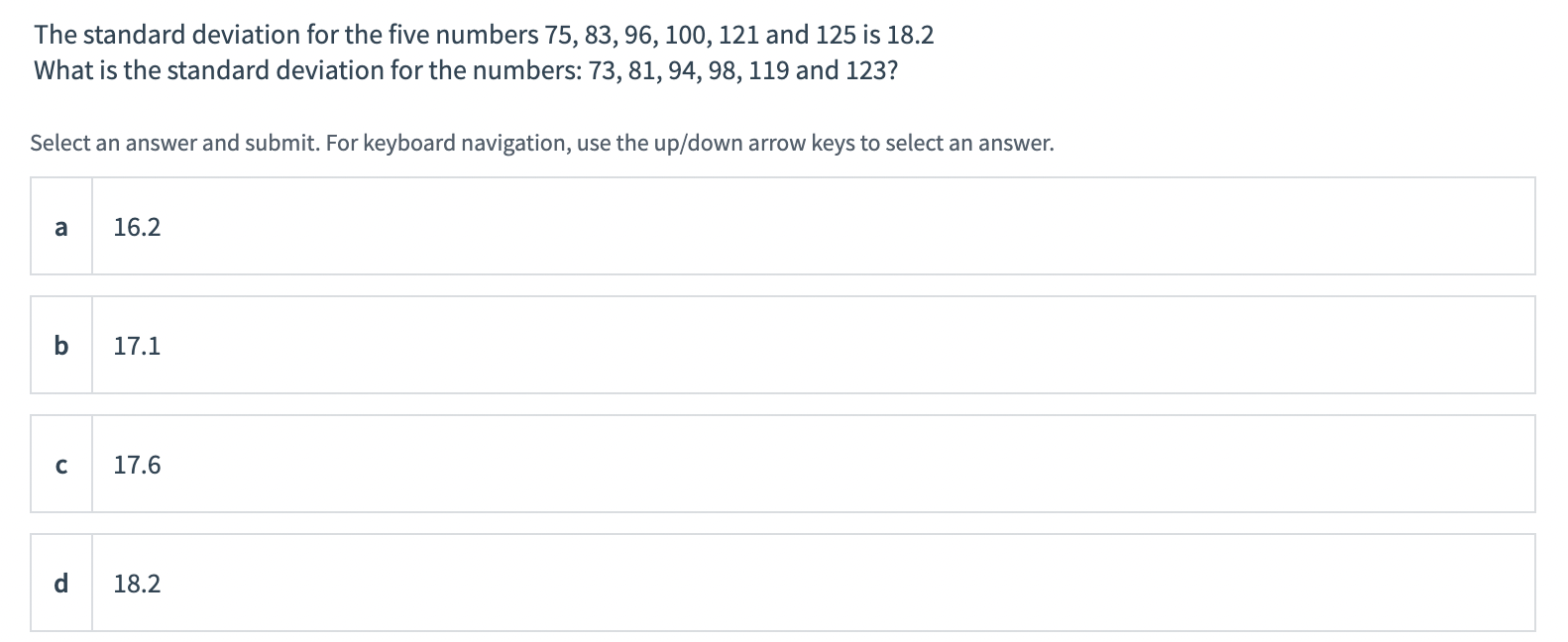Viewport: 1568px width, 642px height.
Task: Choose 18.2 as your answer
Action: (138, 584)
